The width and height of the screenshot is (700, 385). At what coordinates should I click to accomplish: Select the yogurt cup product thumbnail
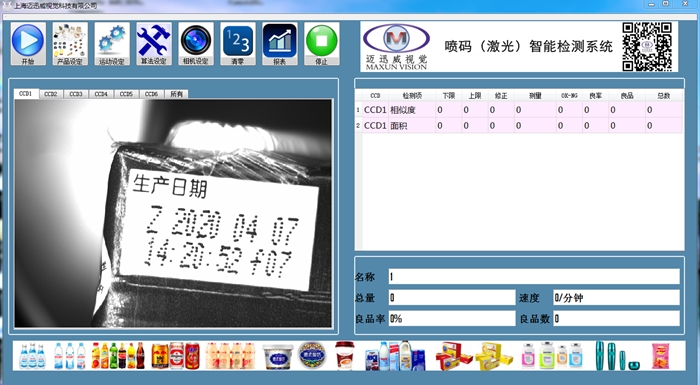click(278, 356)
